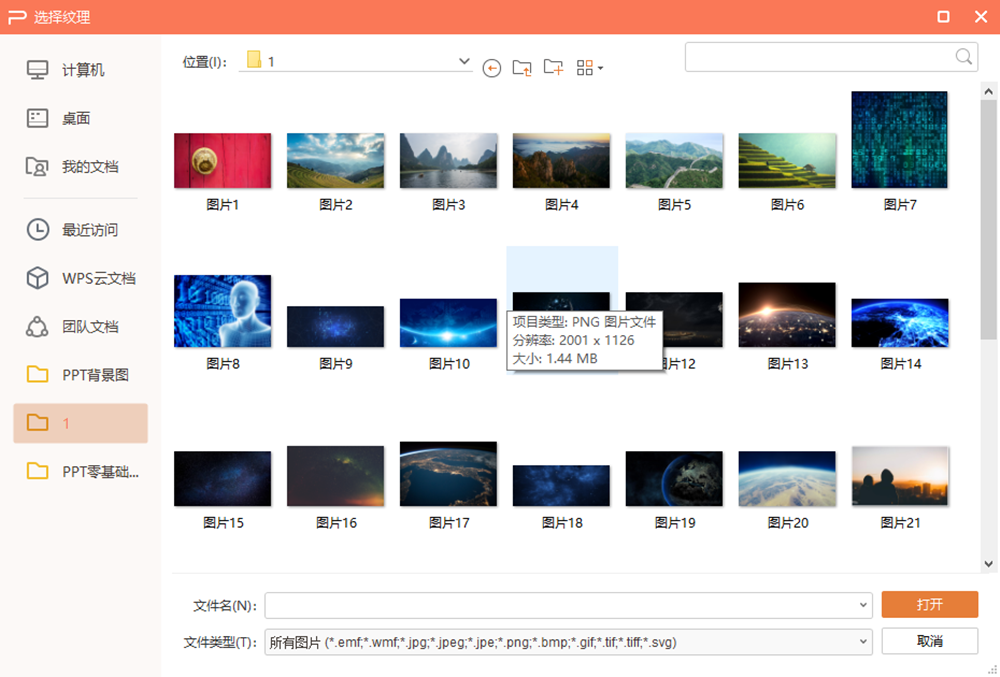The image size is (1000, 677).
Task: Select 图片15 dark starfield thumbnail
Action: [x=223, y=479]
